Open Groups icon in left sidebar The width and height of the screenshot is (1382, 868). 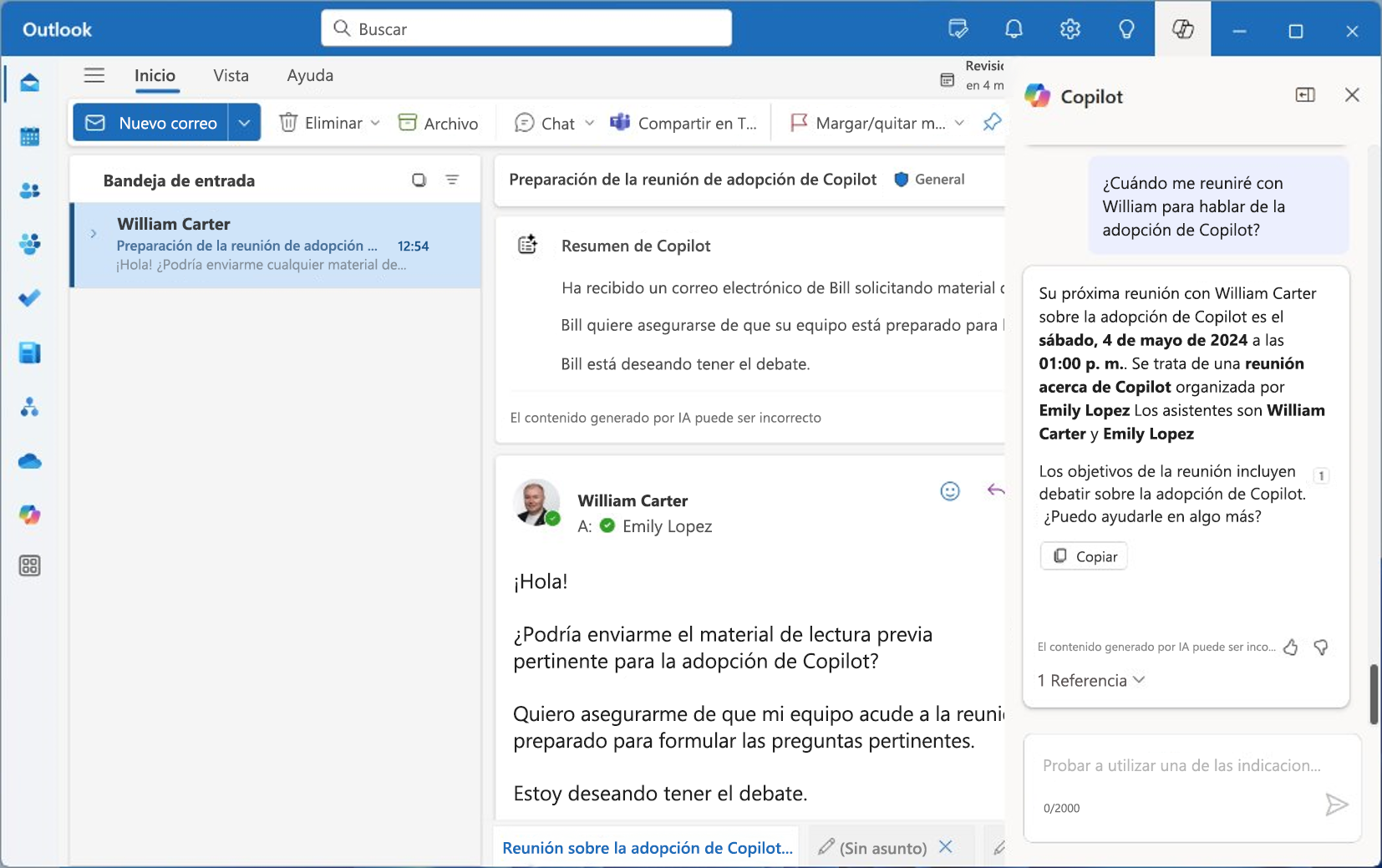[30, 244]
